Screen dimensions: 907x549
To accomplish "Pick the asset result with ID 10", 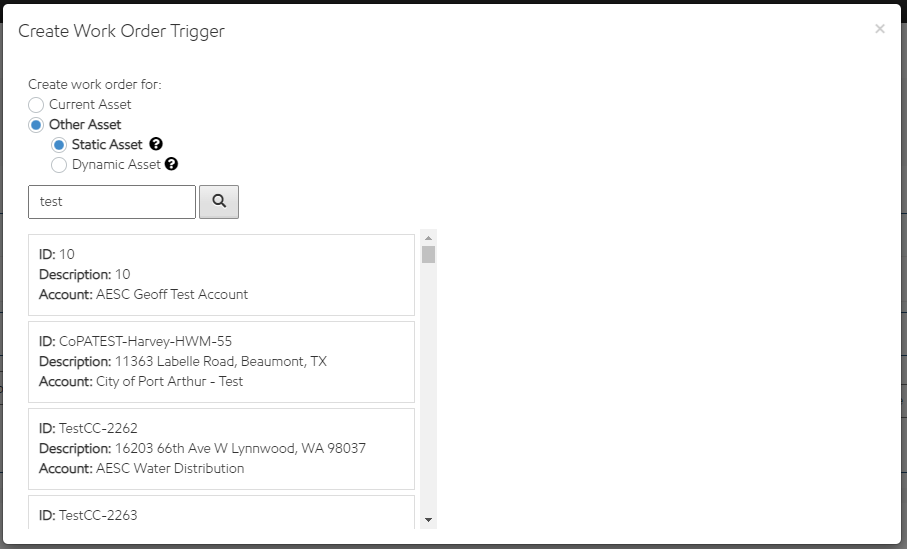I will click(221, 275).
